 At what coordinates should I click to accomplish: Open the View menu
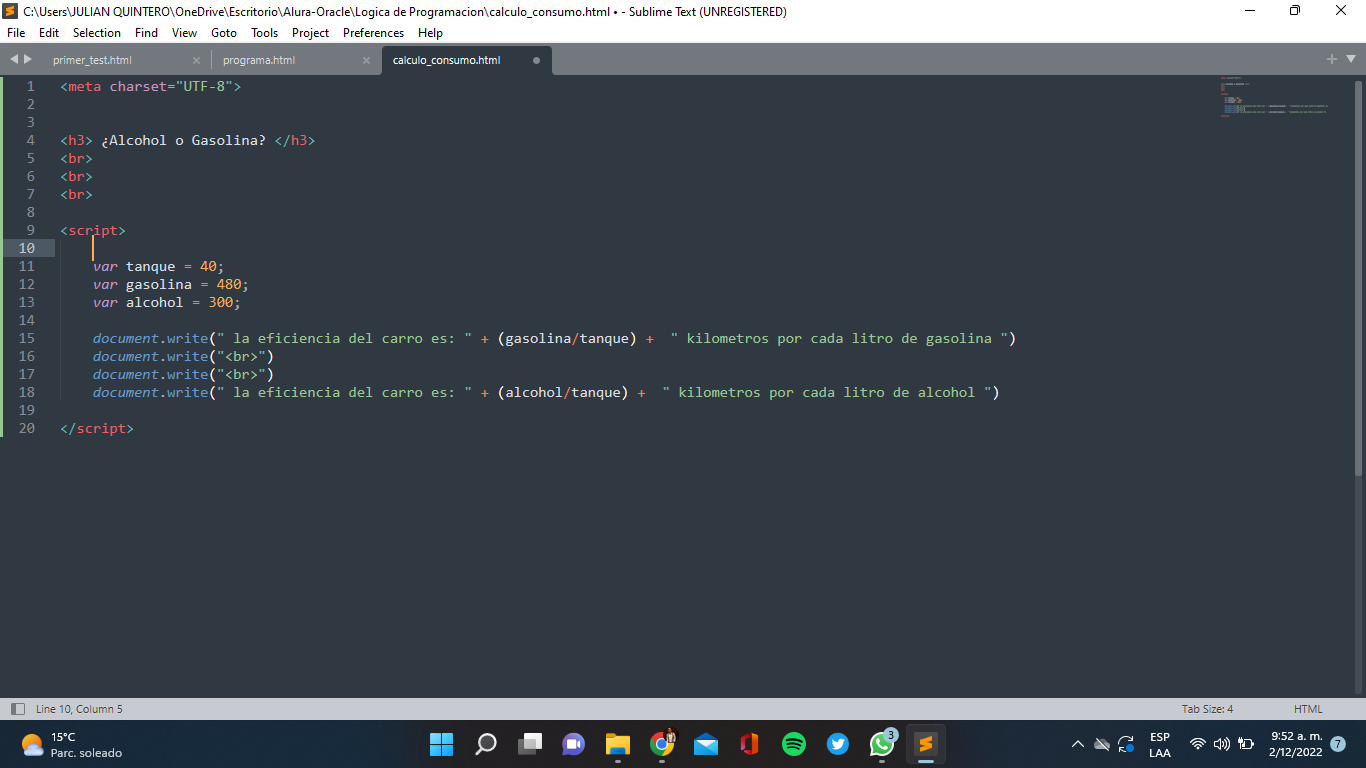[x=184, y=33]
